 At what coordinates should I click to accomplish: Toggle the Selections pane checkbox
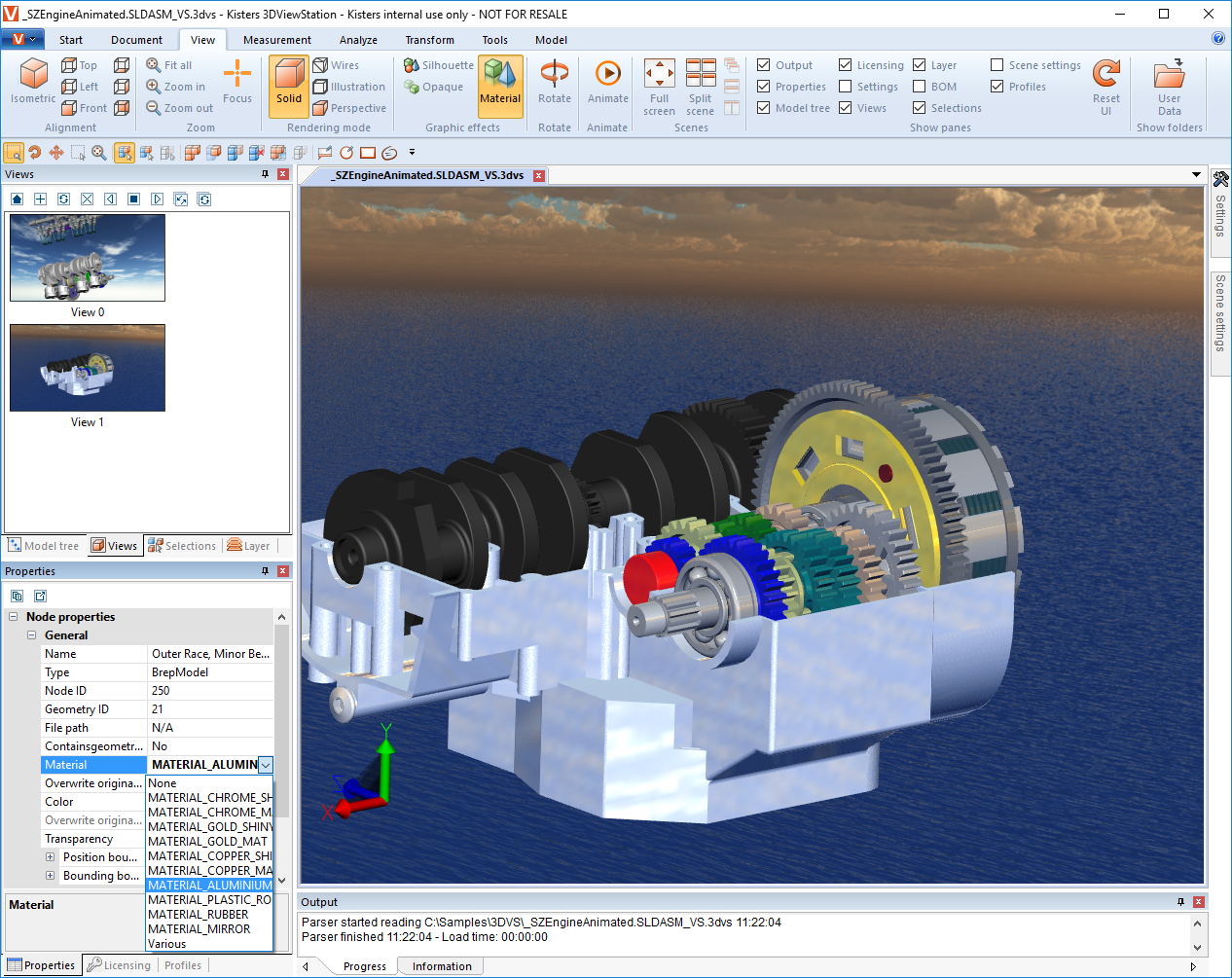point(920,108)
